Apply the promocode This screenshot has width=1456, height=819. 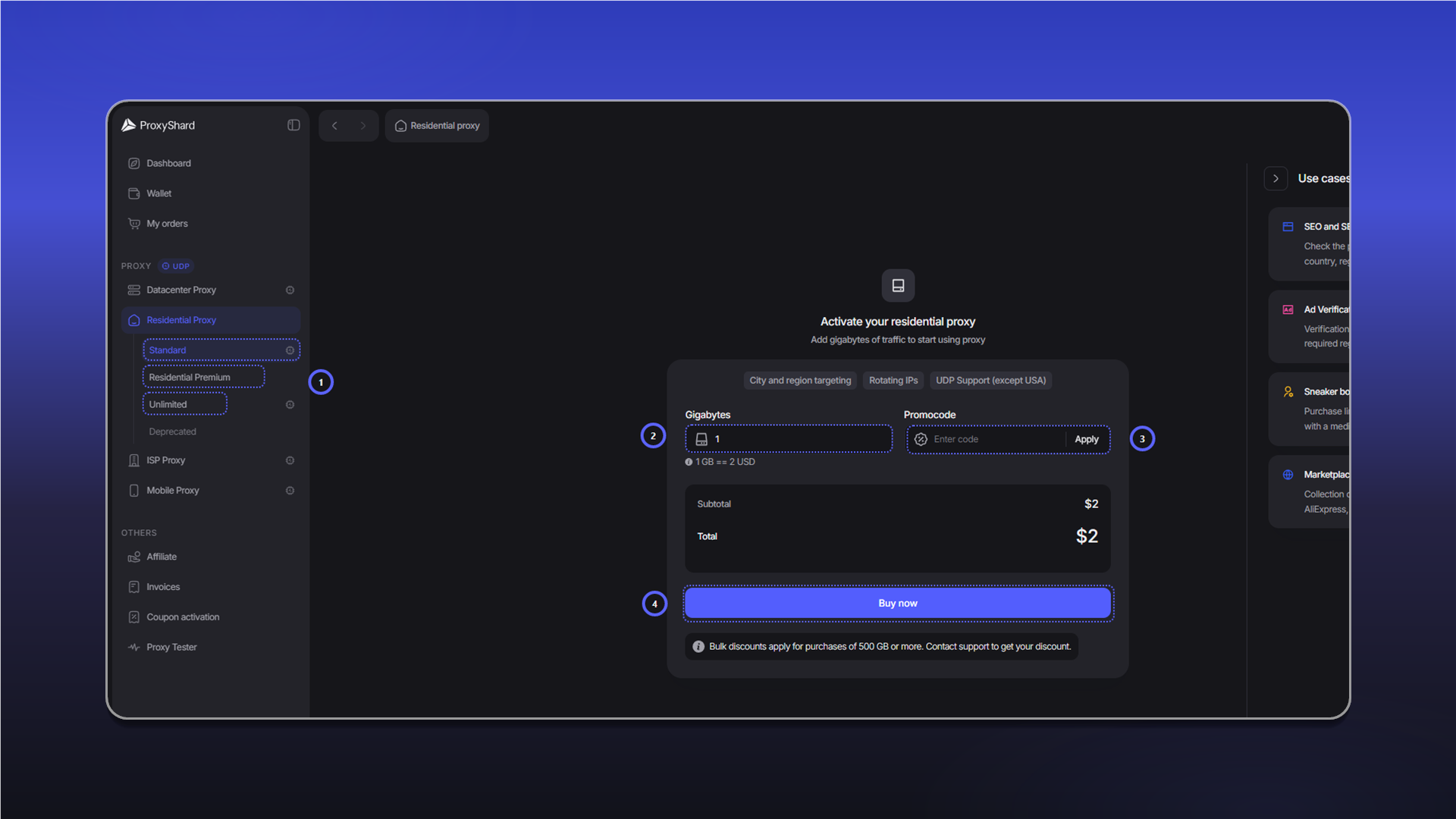coord(1087,439)
